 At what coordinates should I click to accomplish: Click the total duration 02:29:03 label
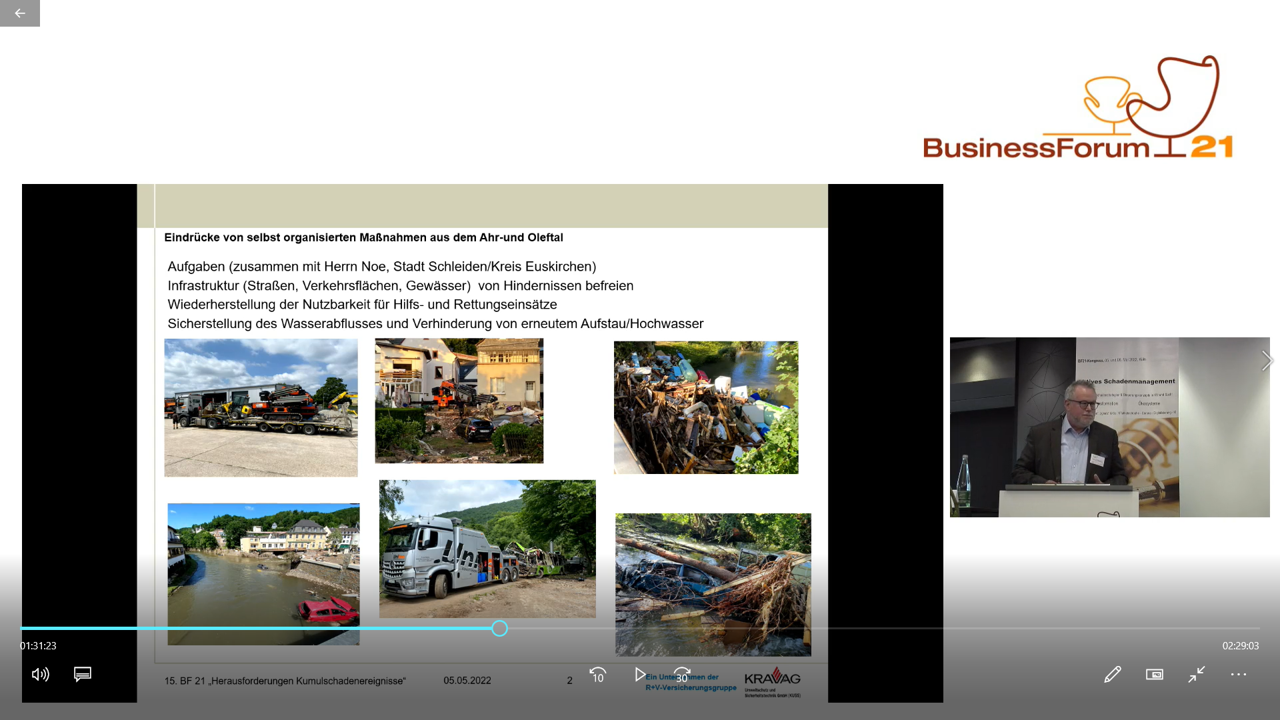click(x=1240, y=646)
